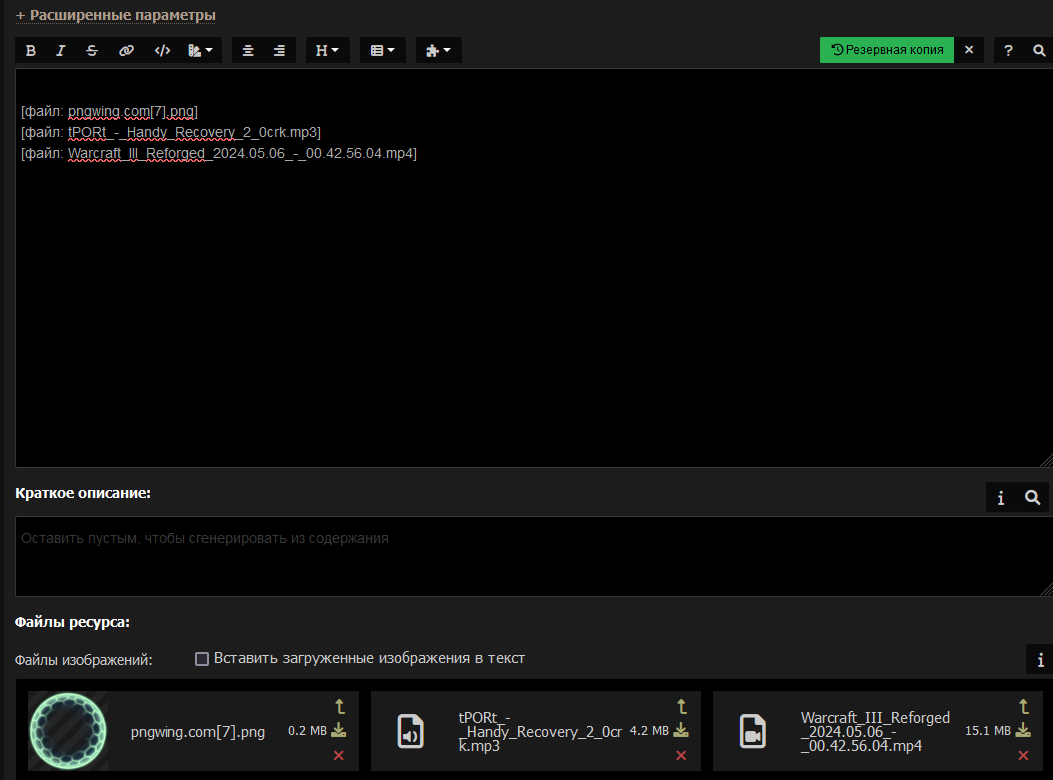1053x780 pixels.
Task: Open the text color fill dropdown
Action: tap(200, 50)
